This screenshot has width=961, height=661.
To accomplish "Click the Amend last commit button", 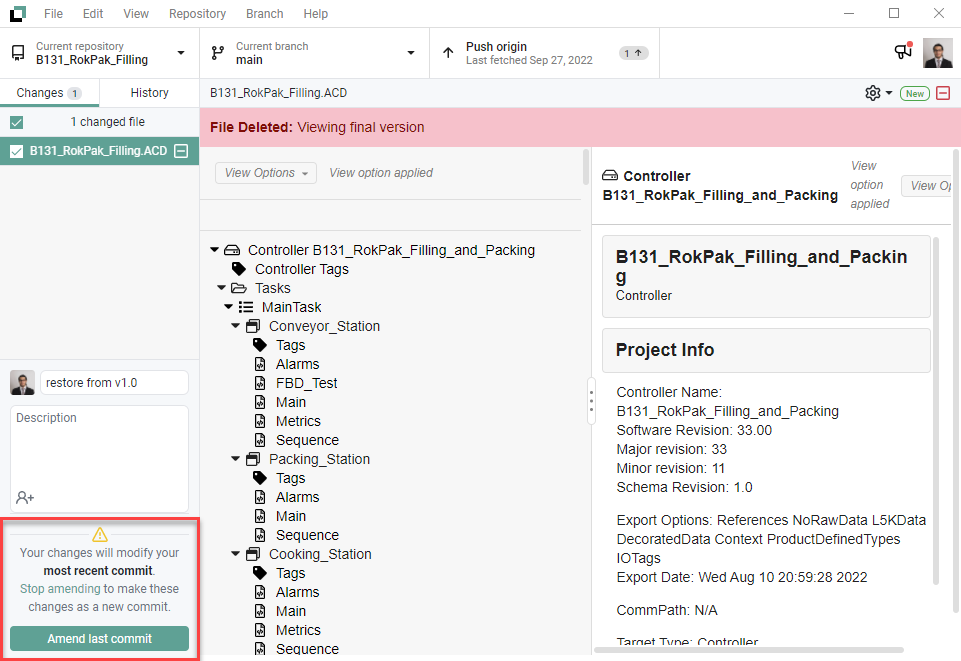I will (98, 638).
